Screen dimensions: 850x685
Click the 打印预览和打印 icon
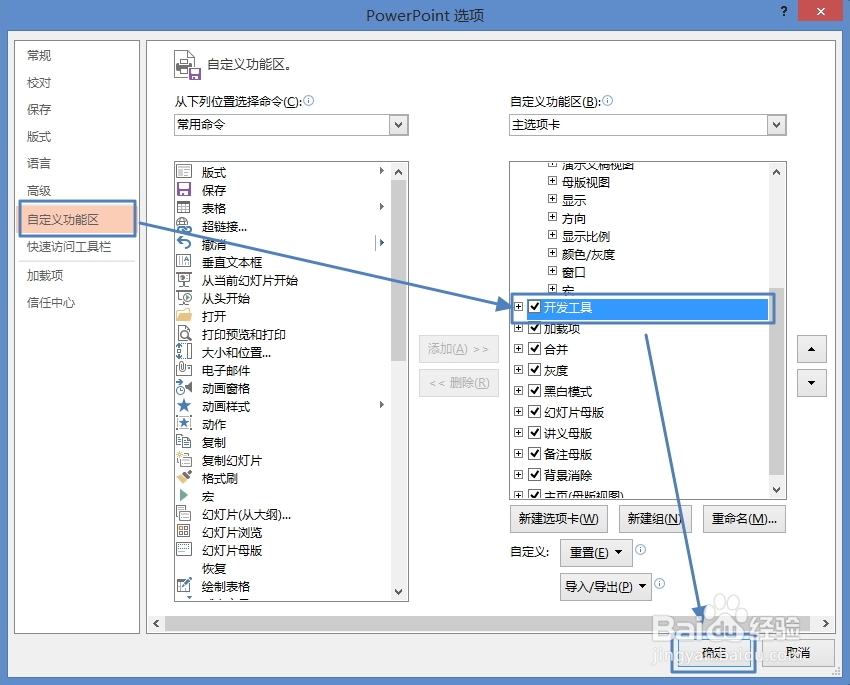click(x=184, y=333)
